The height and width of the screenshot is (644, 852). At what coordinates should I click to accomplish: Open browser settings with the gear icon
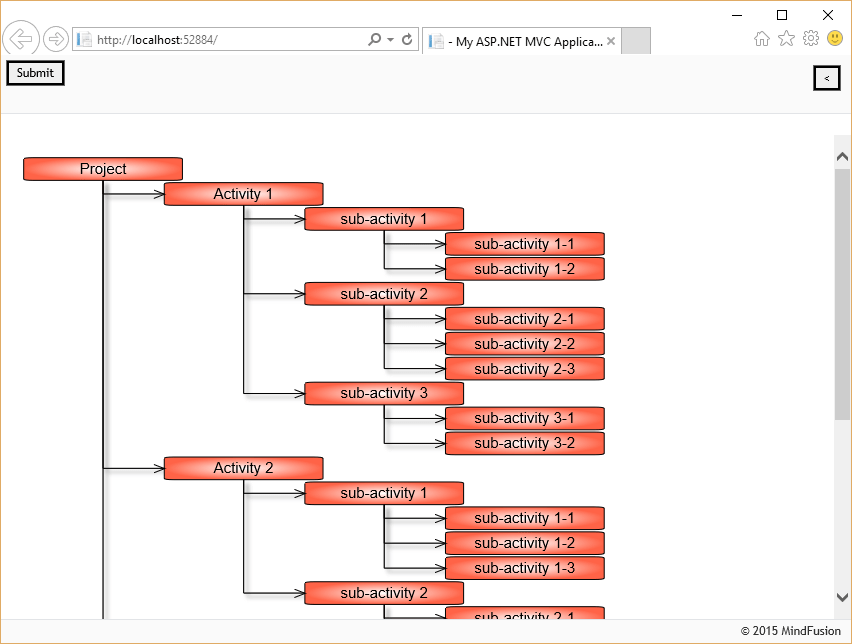(x=811, y=36)
